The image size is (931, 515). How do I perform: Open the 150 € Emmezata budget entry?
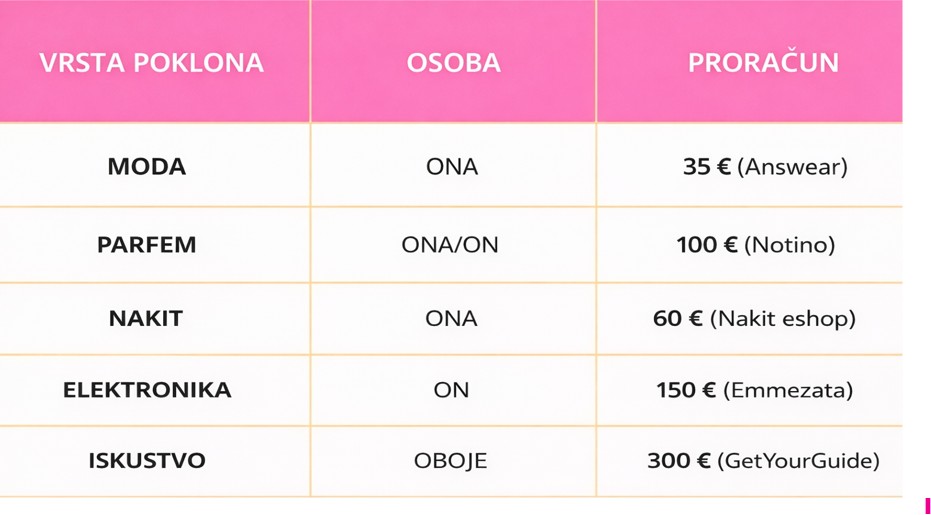(754, 389)
